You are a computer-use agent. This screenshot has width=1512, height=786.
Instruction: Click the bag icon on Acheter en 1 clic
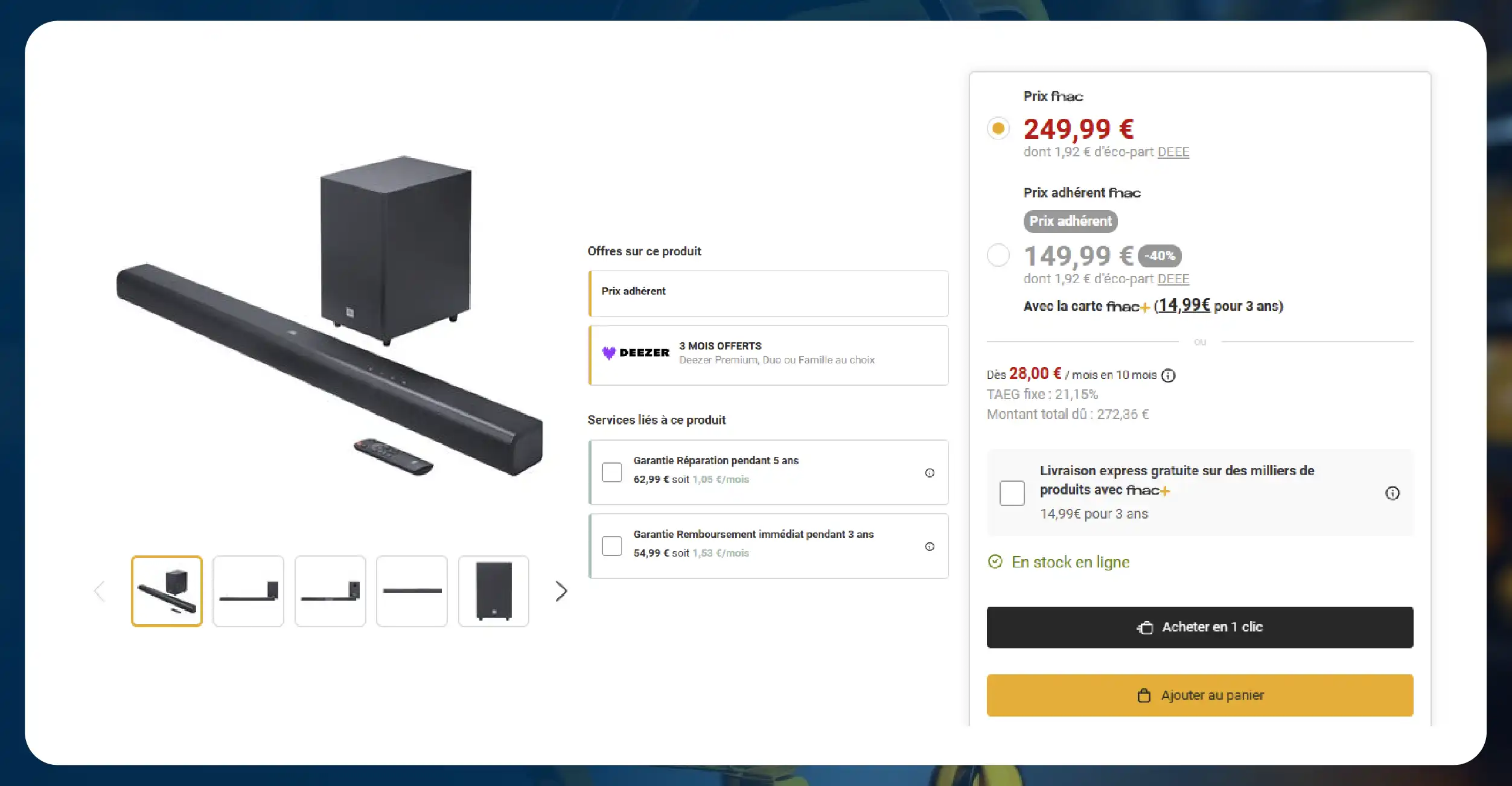pyautogui.click(x=1146, y=627)
